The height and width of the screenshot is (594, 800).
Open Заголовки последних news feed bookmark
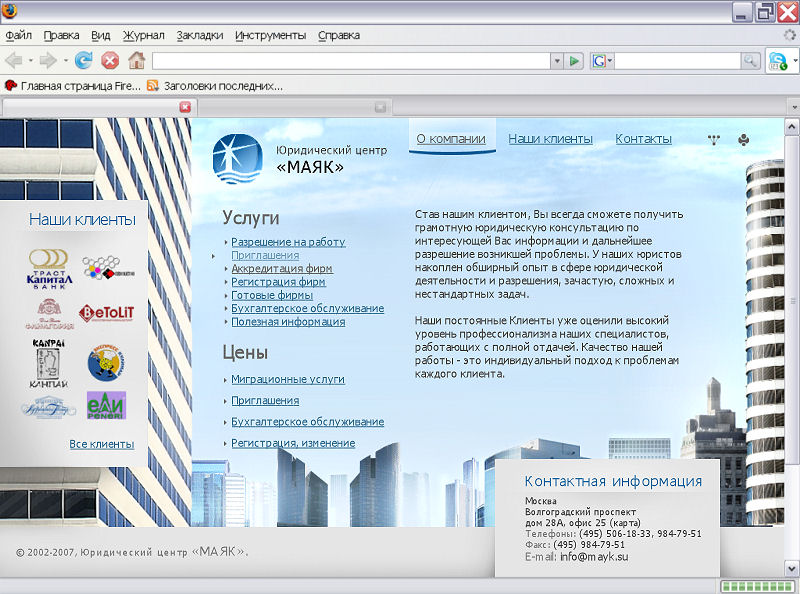(215, 86)
